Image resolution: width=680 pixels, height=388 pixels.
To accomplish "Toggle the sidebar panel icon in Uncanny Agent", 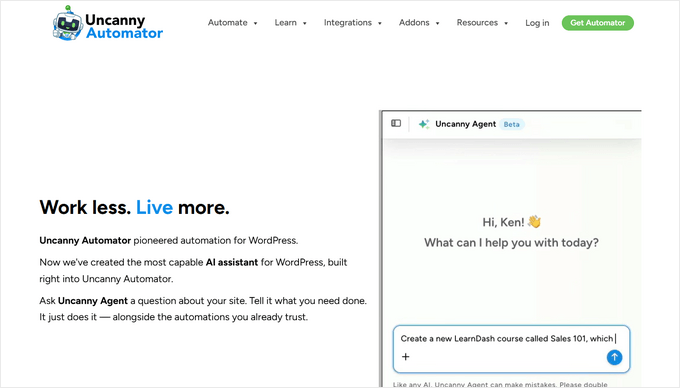I will (x=396, y=124).
